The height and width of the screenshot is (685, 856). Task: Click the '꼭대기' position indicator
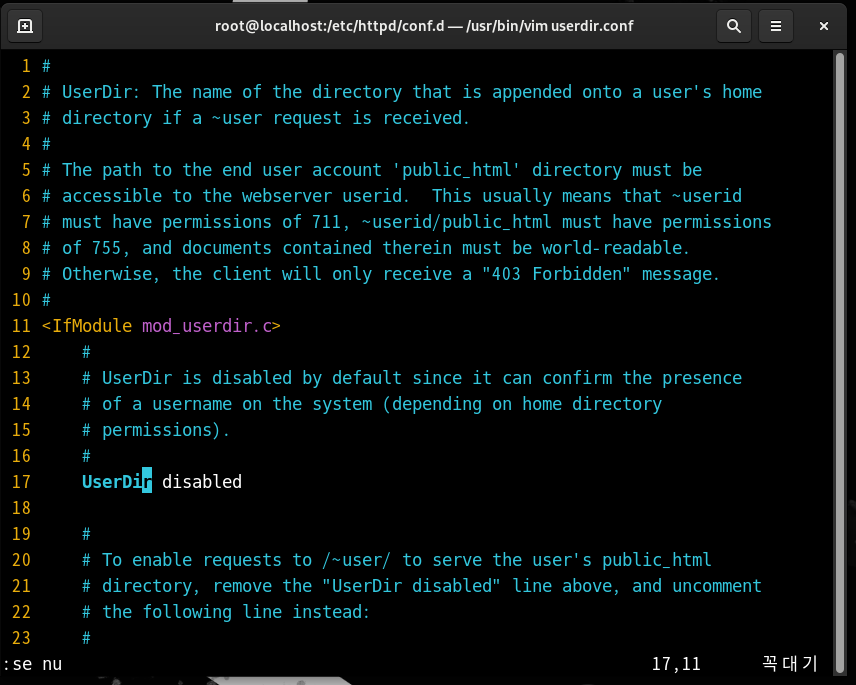[x=789, y=664]
